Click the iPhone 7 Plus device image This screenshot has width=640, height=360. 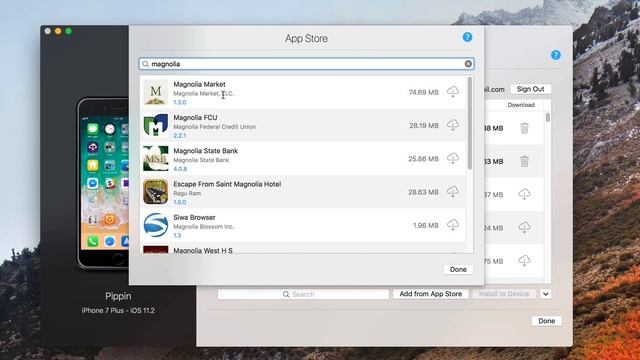(104, 183)
